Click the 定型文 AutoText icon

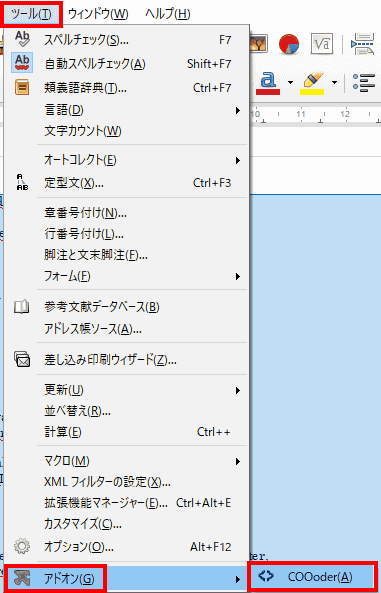pyautogui.click(x=22, y=182)
